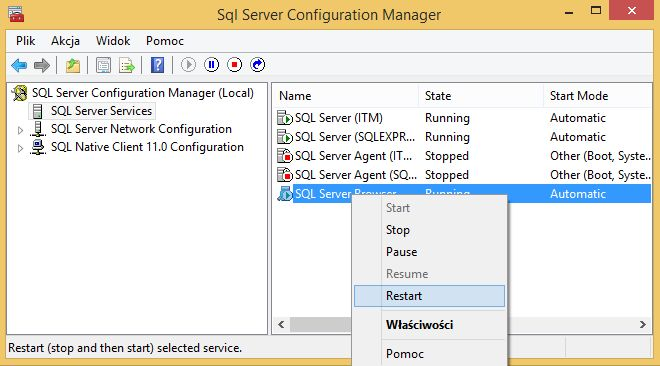Image resolution: width=660 pixels, height=366 pixels.
Task: Select SQL Server Configuration Manager (Local) root
Action: 143,93
